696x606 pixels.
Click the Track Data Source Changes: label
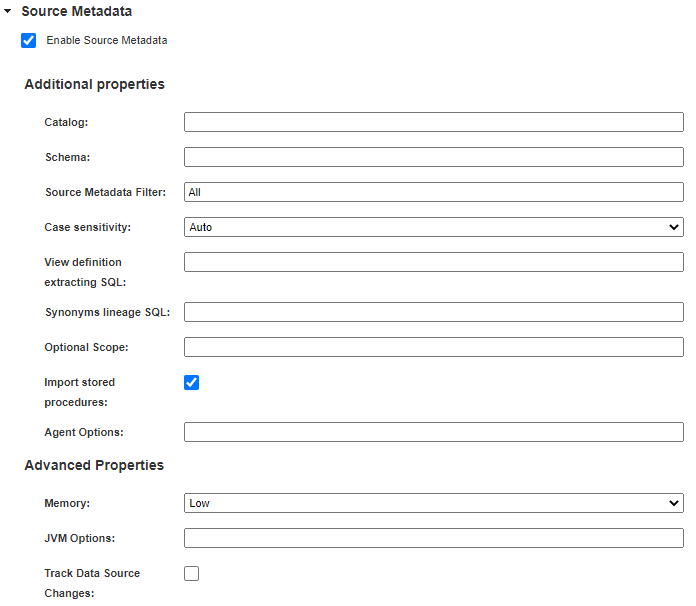[92, 583]
